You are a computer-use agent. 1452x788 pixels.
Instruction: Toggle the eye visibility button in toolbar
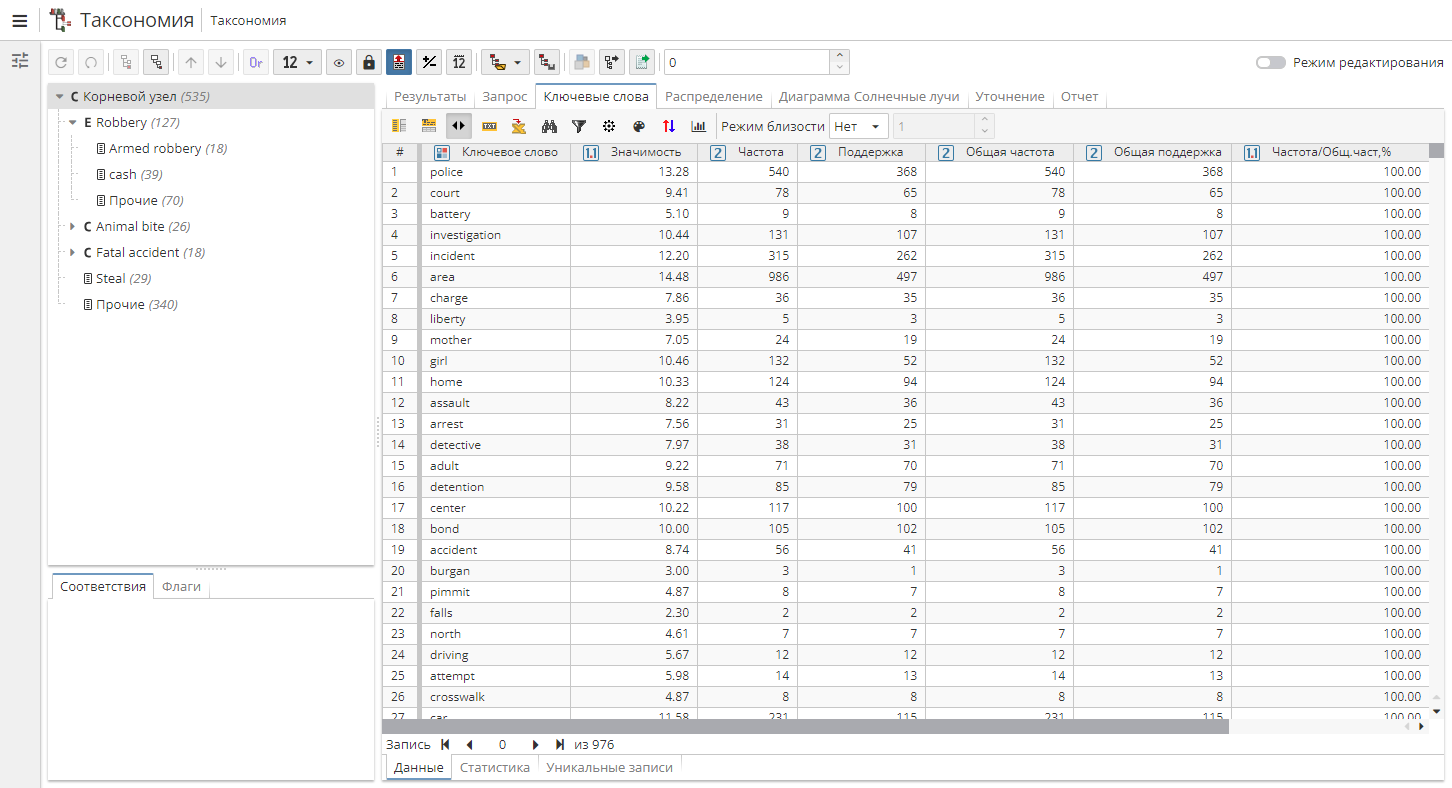(339, 62)
